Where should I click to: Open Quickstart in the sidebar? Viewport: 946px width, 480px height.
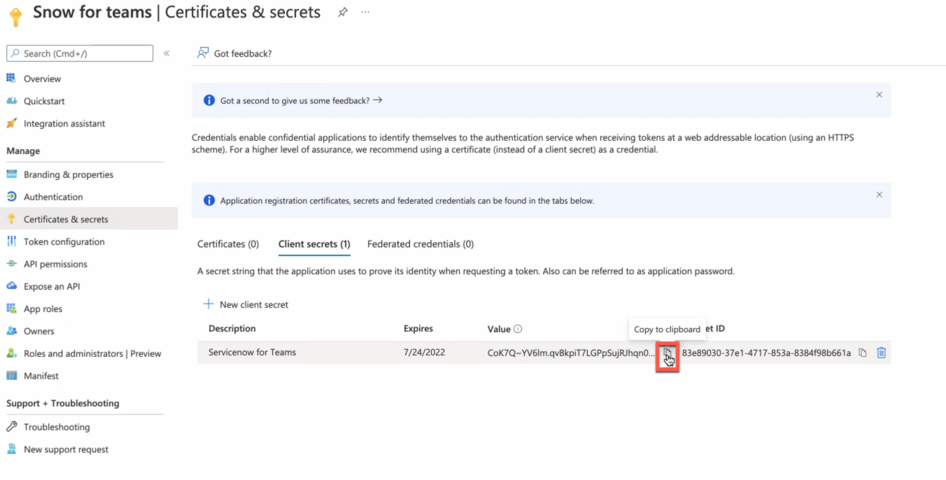[44, 101]
